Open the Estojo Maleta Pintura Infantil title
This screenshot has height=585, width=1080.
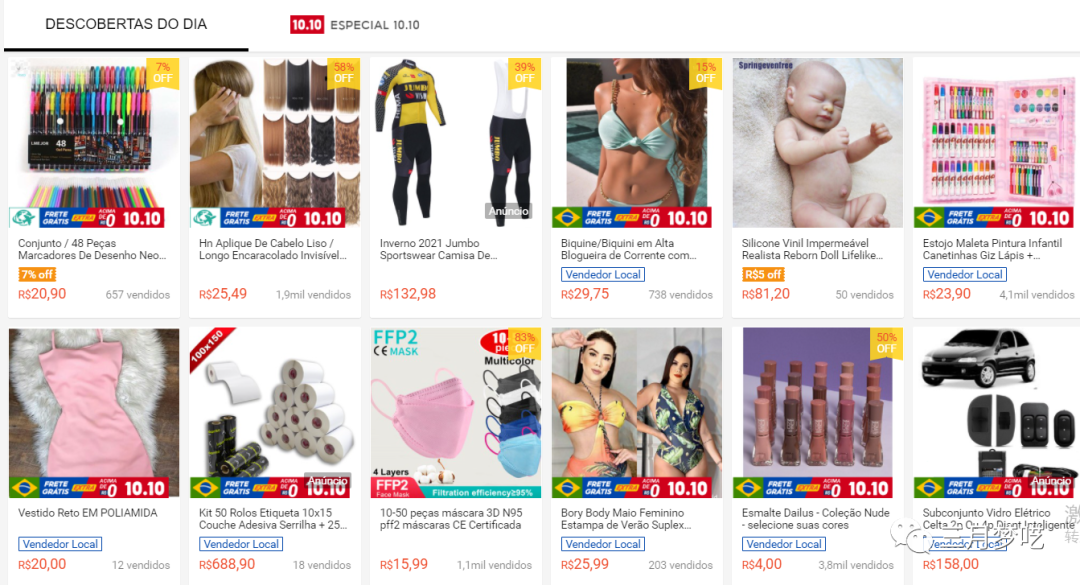click(992, 249)
